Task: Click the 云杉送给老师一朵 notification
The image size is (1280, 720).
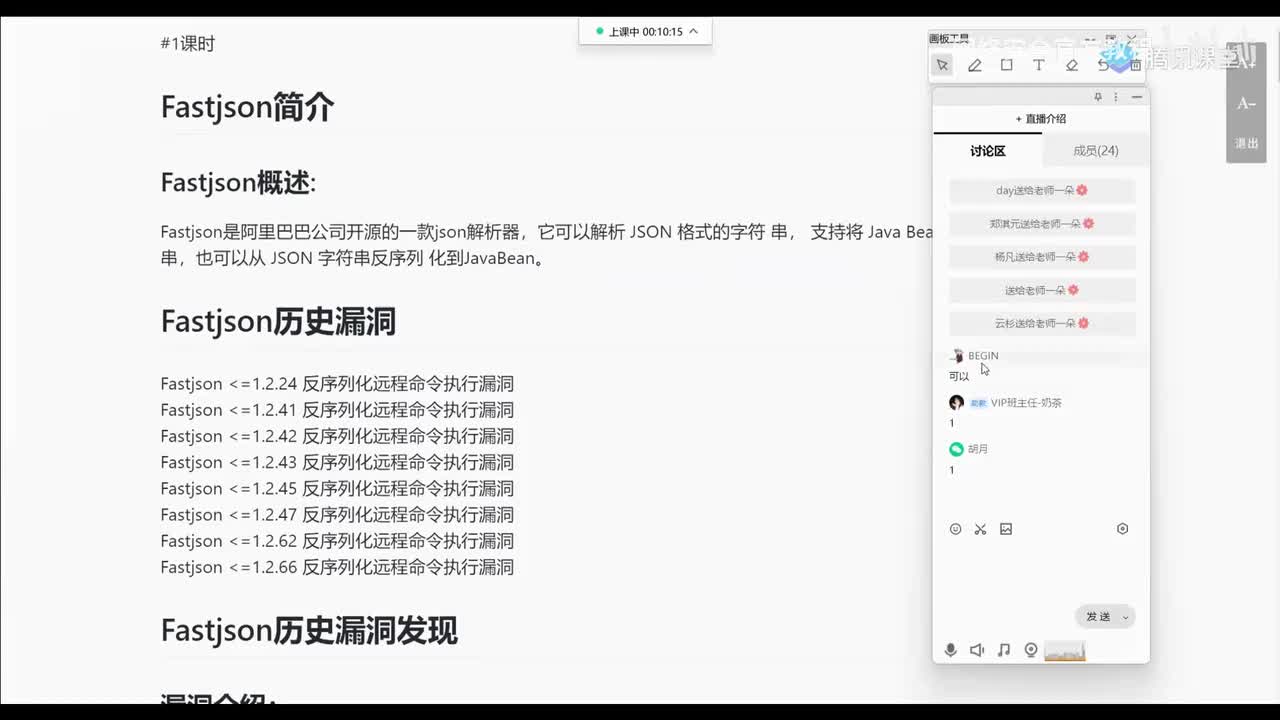Action: pyautogui.click(x=1042, y=323)
